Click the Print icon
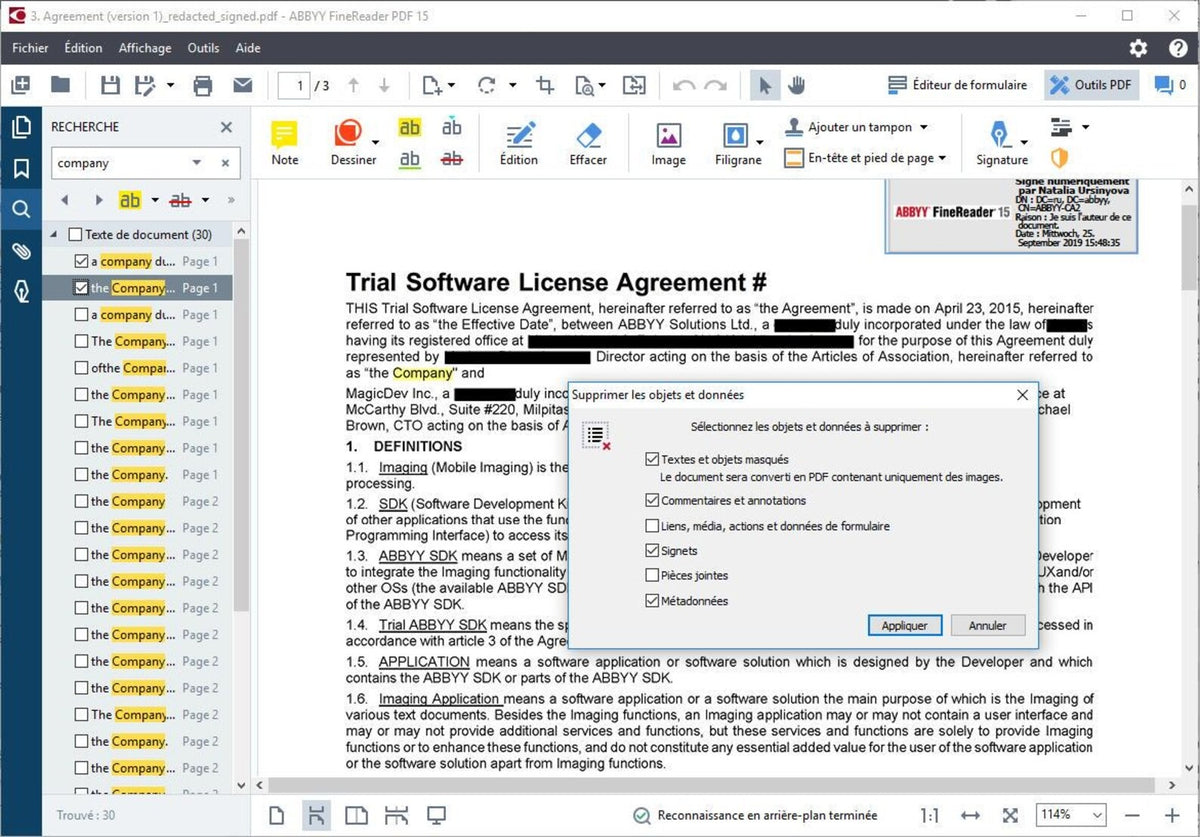This screenshot has height=837, width=1200. (203, 86)
